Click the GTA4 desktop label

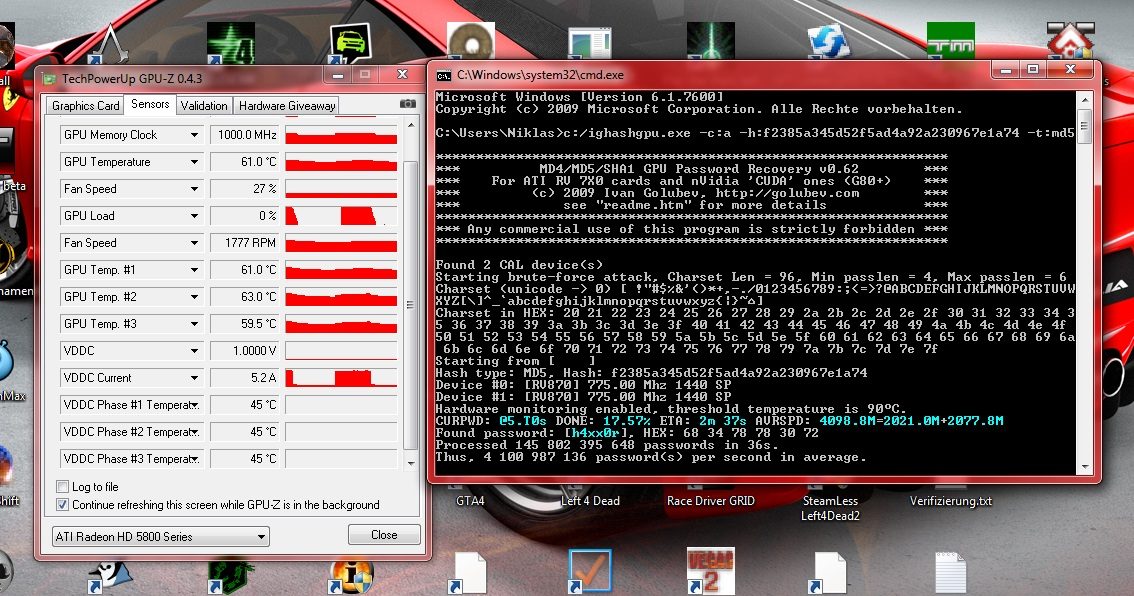tap(470, 501)
